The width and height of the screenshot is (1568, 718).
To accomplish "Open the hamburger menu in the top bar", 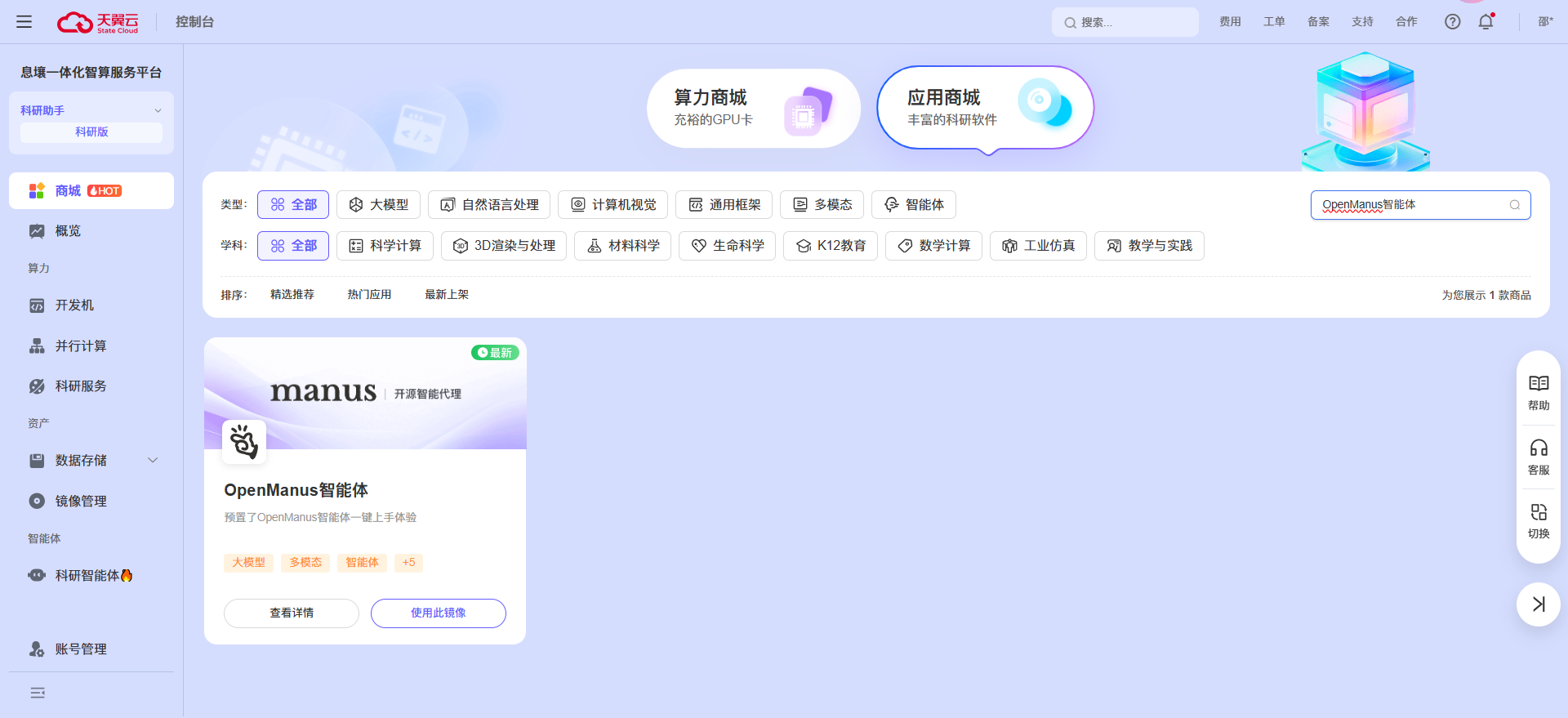I will click(x=24, y=22).
